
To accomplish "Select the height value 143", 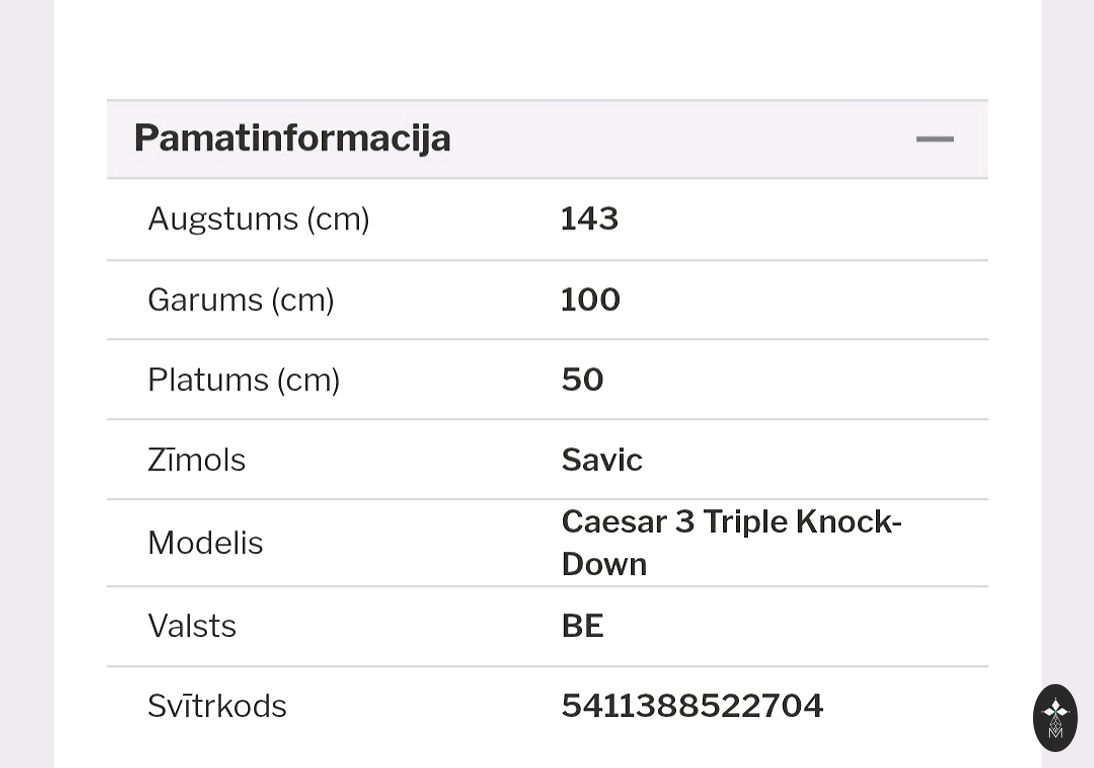I will click(x=589, y=219).
